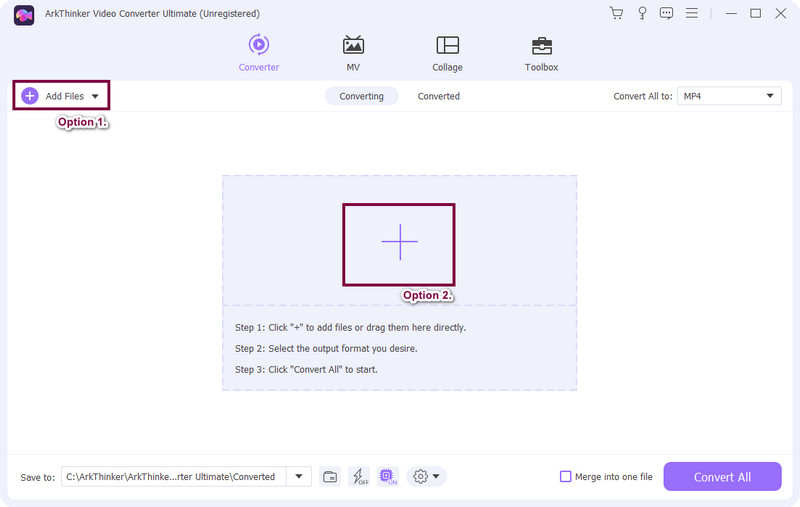800x507 pixels.
Task: Click the Step 1 instruction text
Action: 350,327
